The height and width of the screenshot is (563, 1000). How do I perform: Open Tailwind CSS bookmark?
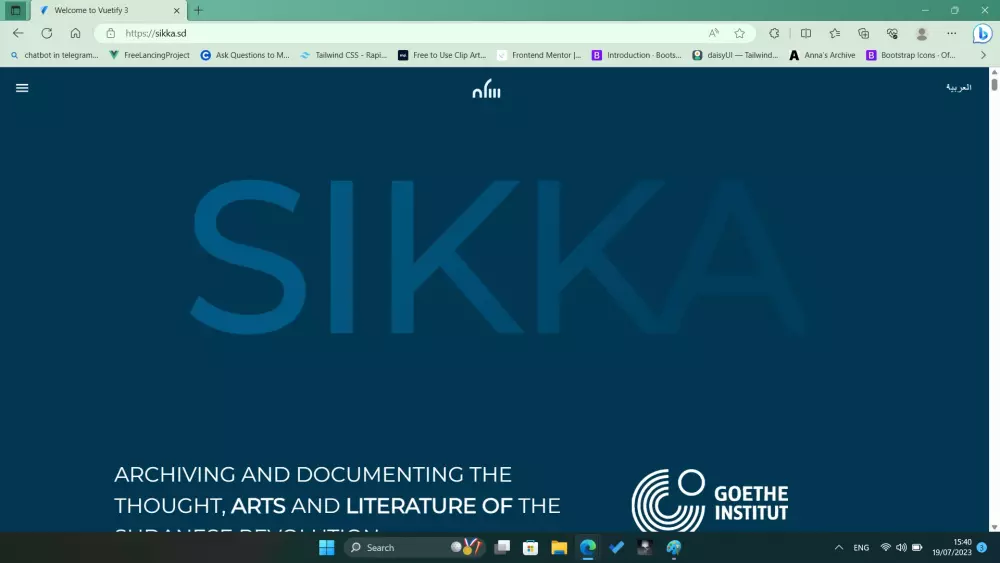pyautogui.click(x=344, y=55)
